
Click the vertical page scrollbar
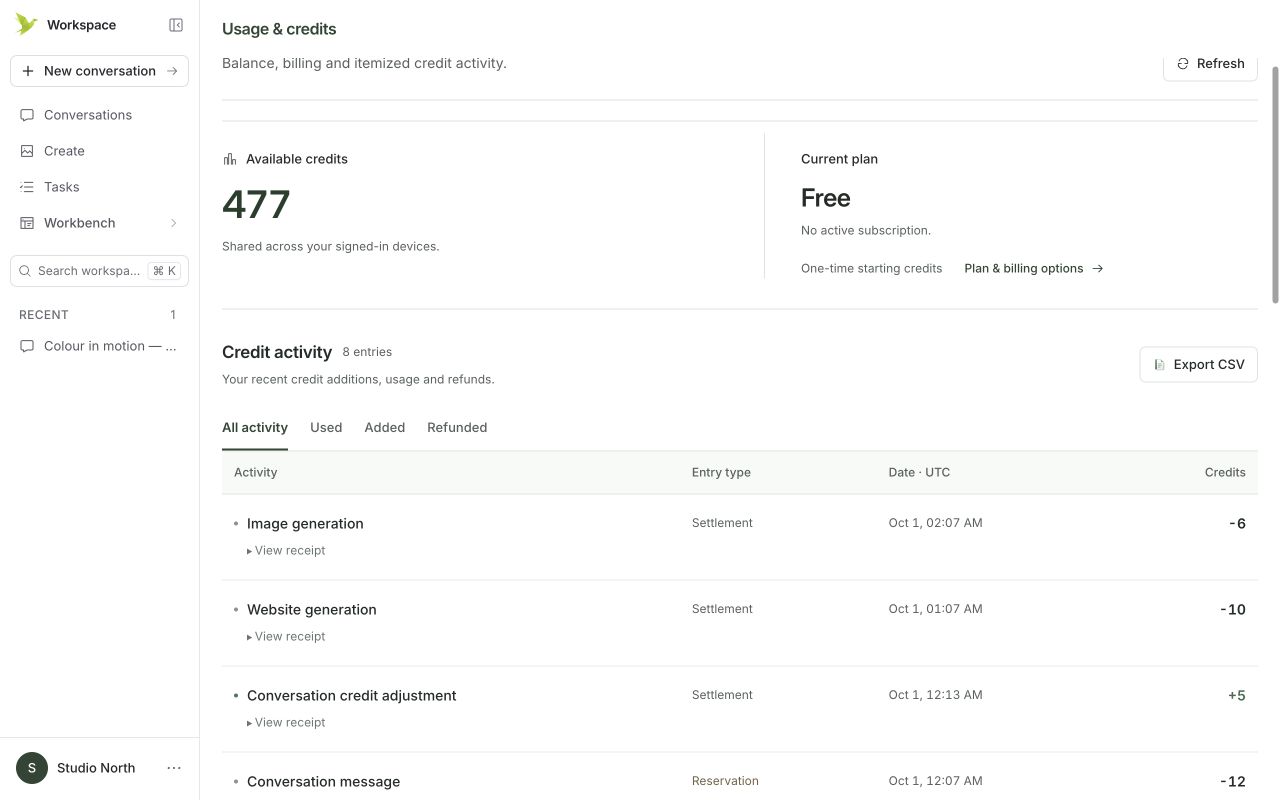point(1275,185)
